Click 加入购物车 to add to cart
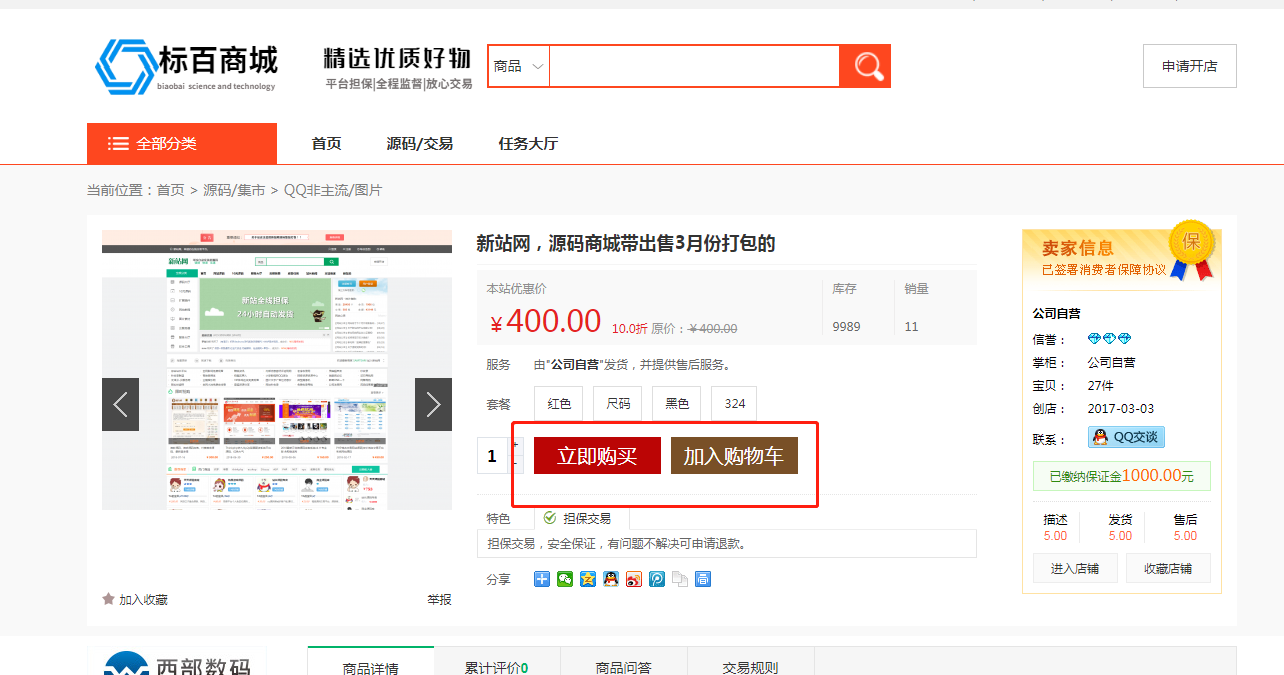1284x675 pixels. [x=733, y=456]
